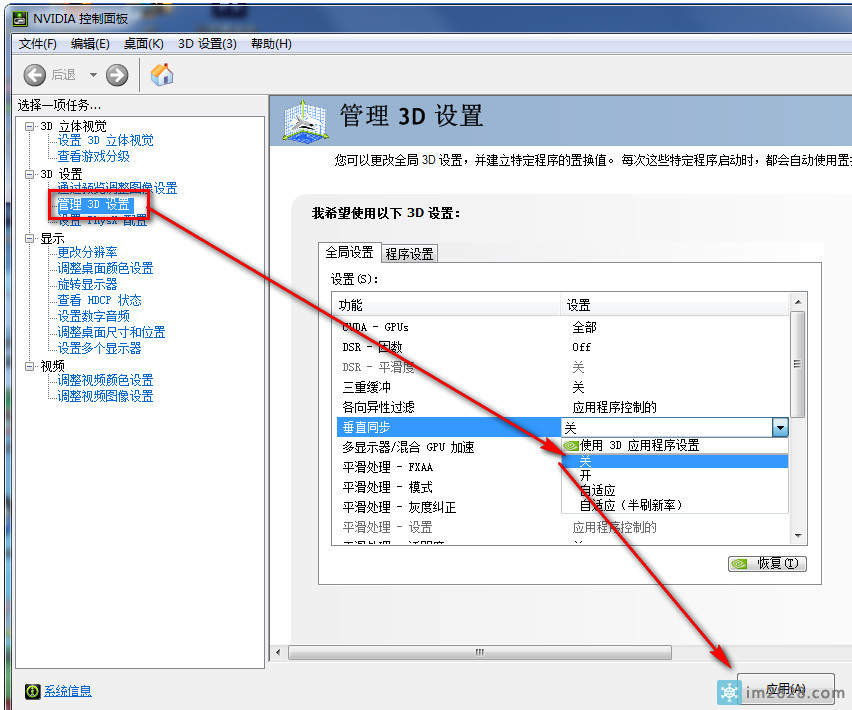The width and height of the screenshot is (852, 710).
Task: Select 更改分辨率 in the task tree
Action: tap(87, 252)
